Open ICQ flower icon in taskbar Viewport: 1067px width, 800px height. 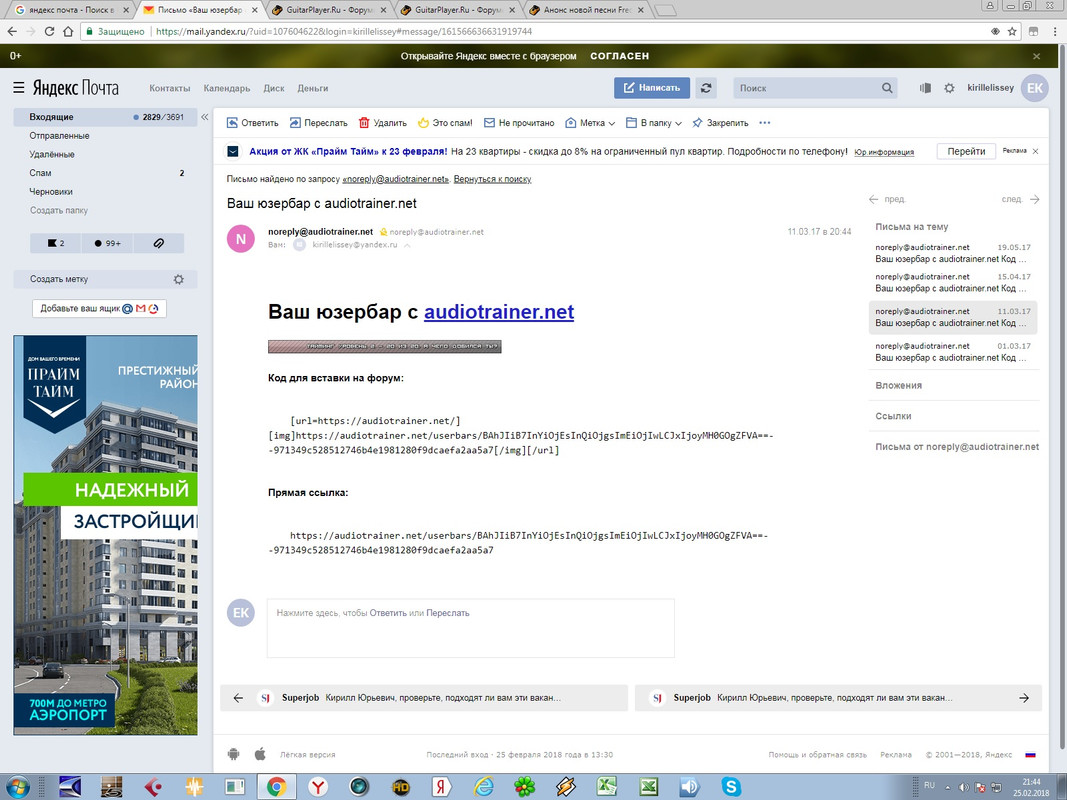click(x=524, y=787)
